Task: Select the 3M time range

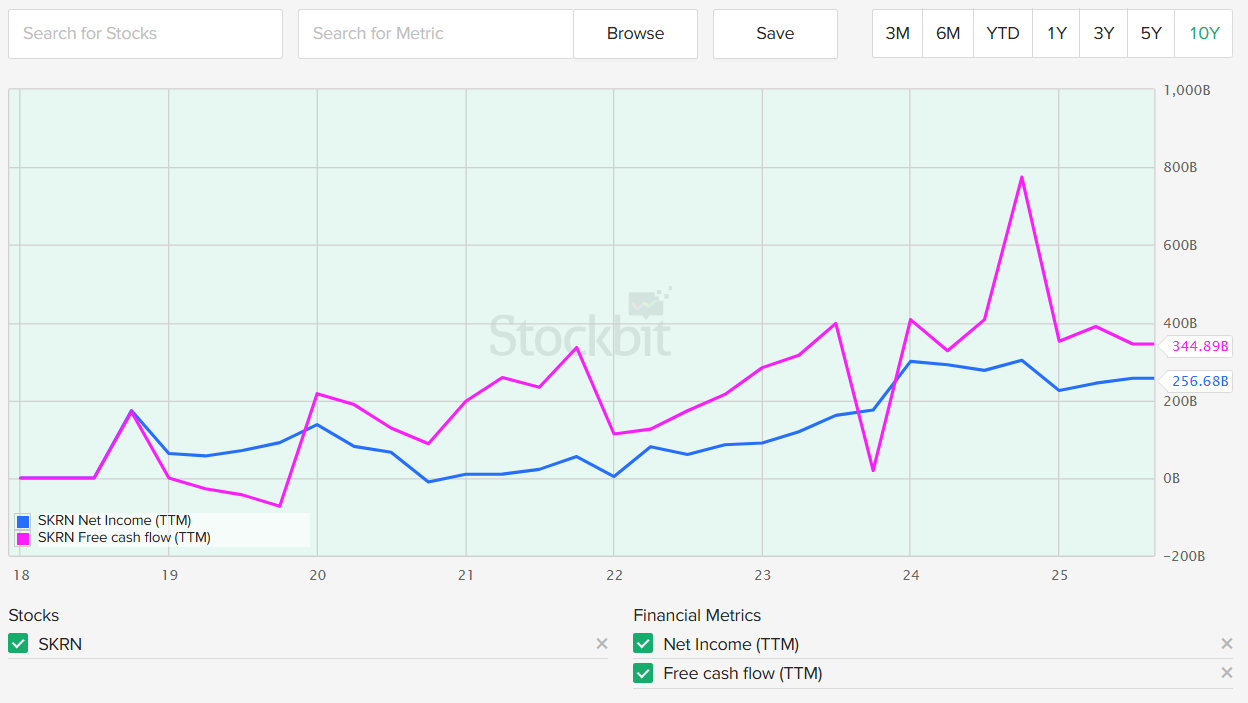Action: (897, 34)
